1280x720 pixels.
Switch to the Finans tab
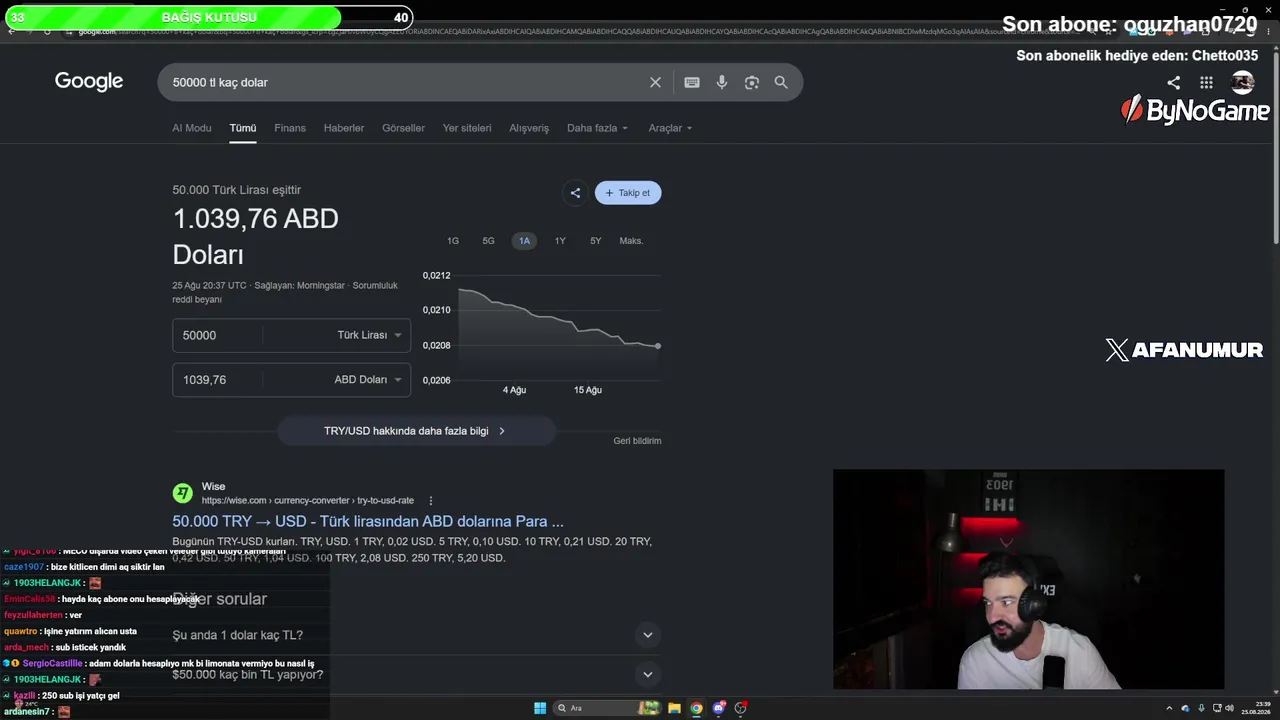pyautogui.click(x=290, y=128)
